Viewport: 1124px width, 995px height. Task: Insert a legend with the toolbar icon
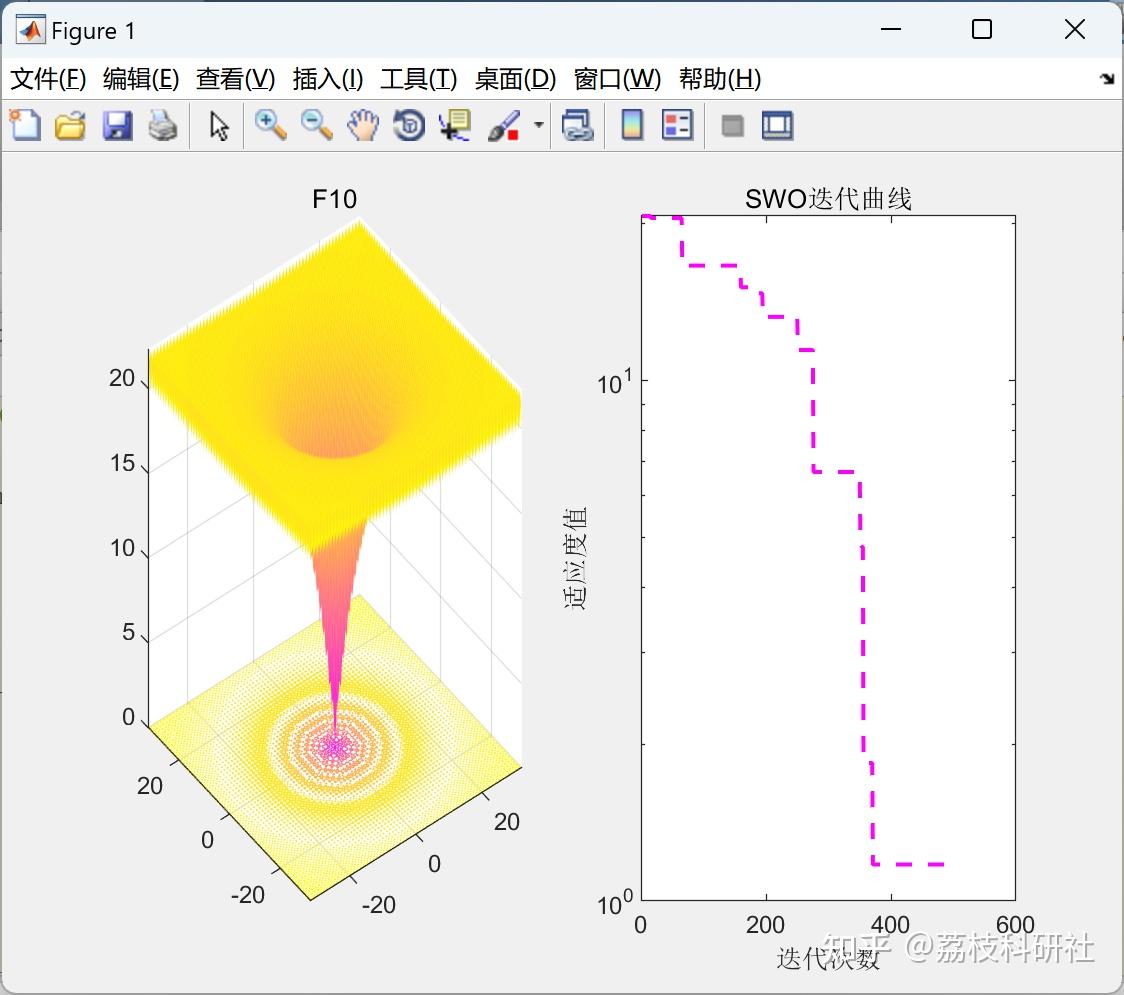coord(677,125)
